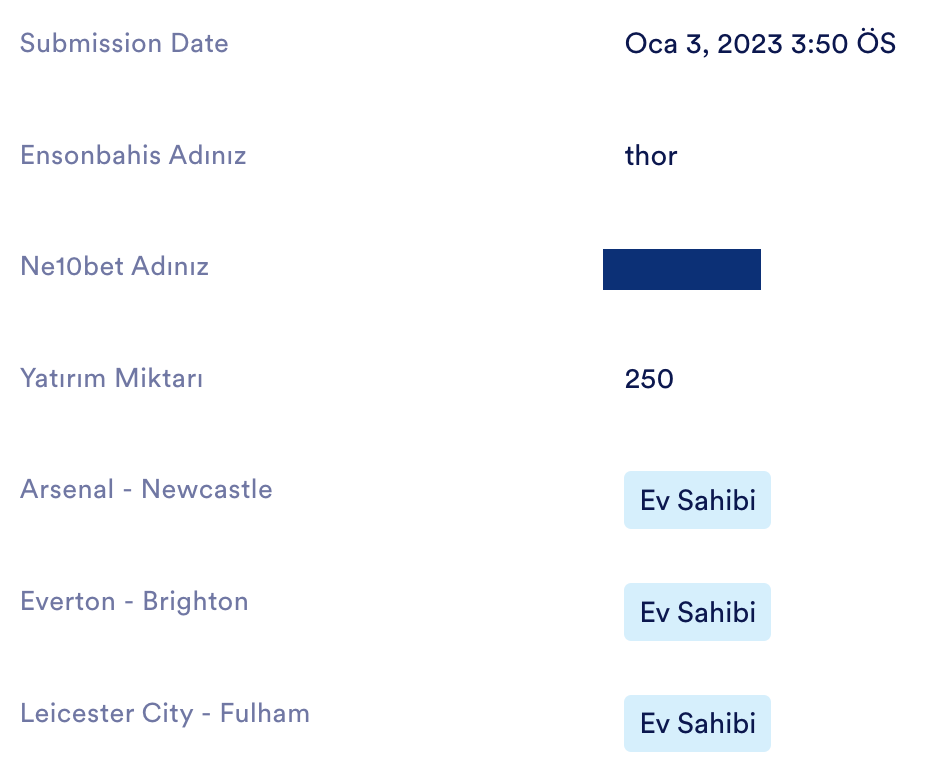Click the Ne10bet Adınız label
The height and width of the screenshot is (772, 950).
coord(115,267)
